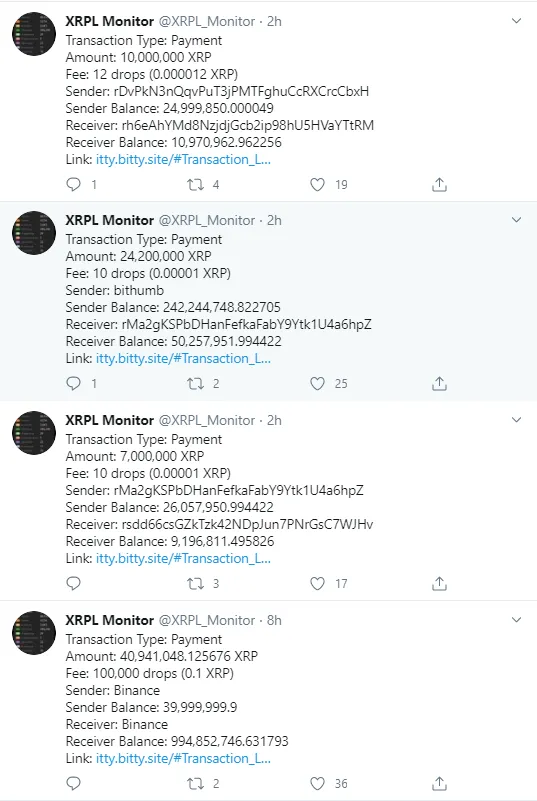Image resolution: width=537 pixels, height=801 pixels.
Task: Open the itty.bitty.site link in the first tweet
Action: pyautogui.click(x=183, y=159)
